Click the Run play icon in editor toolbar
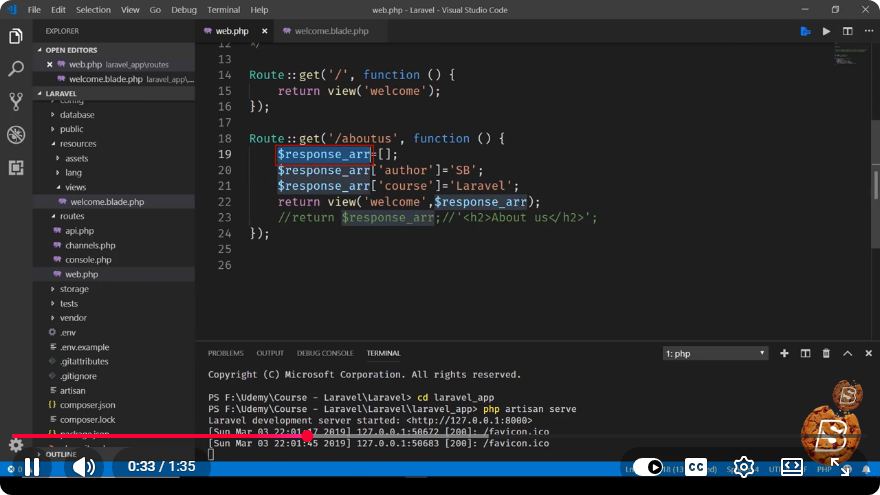880x495 pixels. coord(826,31)
